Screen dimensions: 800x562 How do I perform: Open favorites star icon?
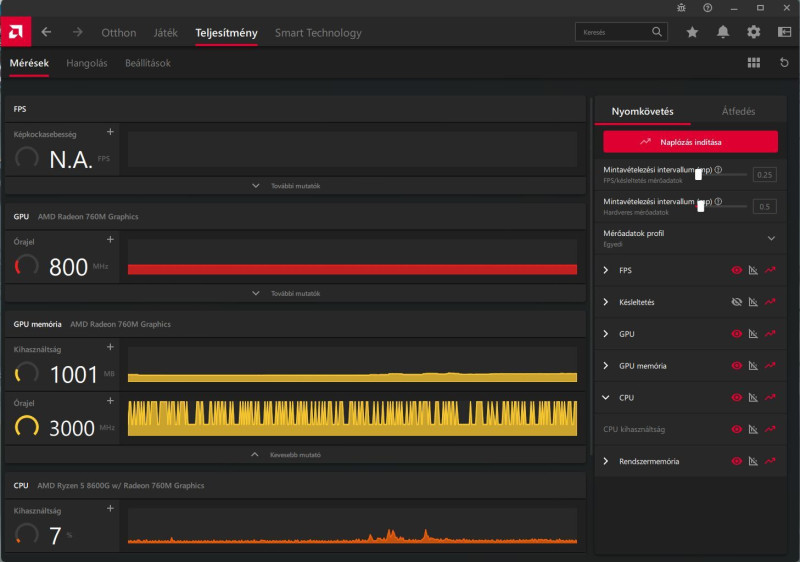tap(692, 32)
